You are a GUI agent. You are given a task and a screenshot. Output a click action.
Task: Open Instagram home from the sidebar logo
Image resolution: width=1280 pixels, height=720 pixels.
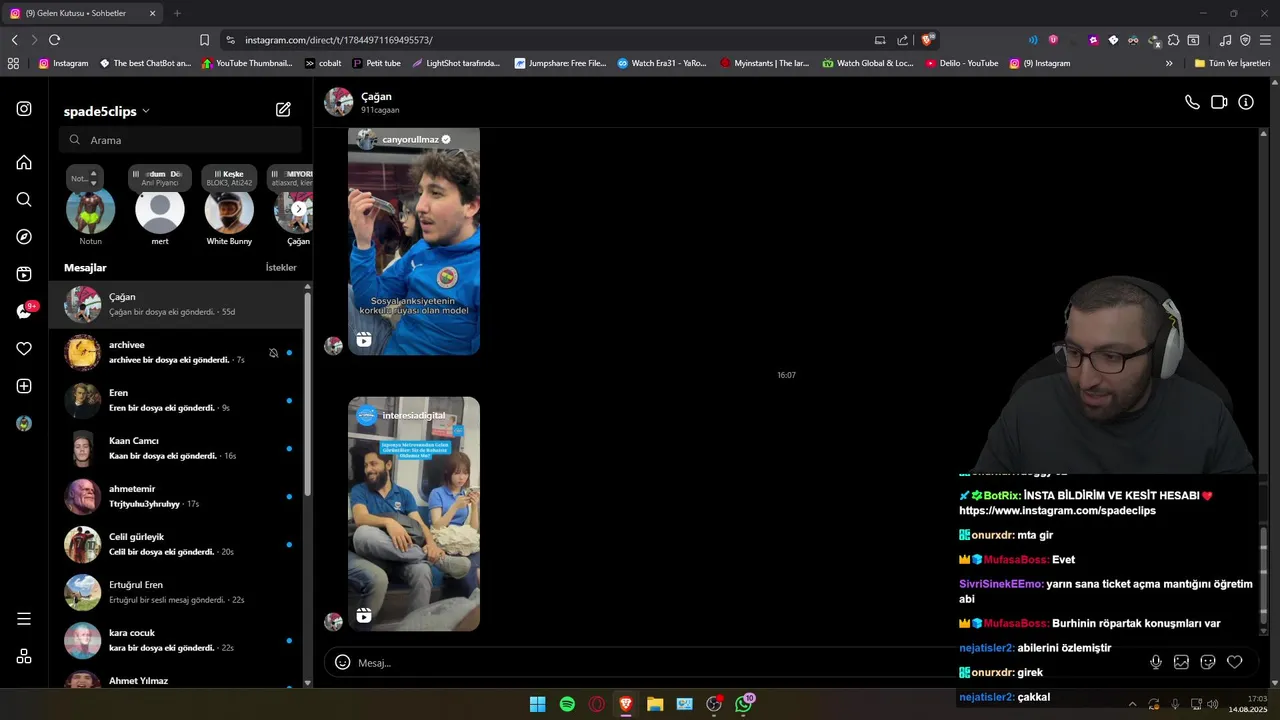24,109
